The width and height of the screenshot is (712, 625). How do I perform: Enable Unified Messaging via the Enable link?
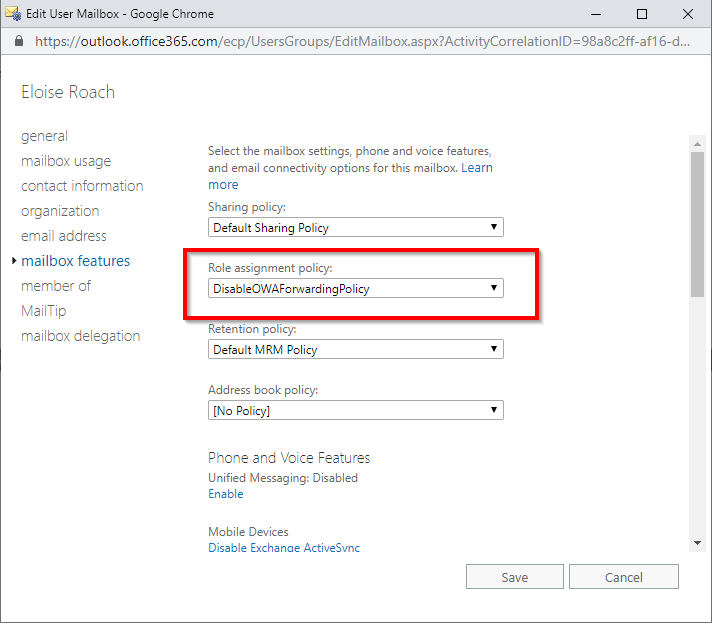pos(225,494)
